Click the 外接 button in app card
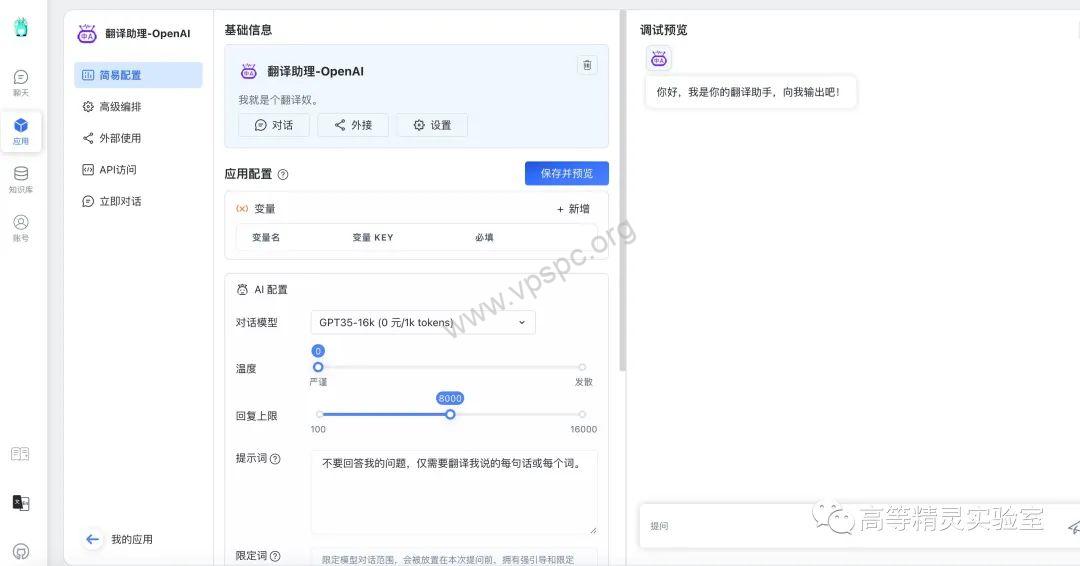This screenshot has height=566, width=1080. [x=353, y=125]
